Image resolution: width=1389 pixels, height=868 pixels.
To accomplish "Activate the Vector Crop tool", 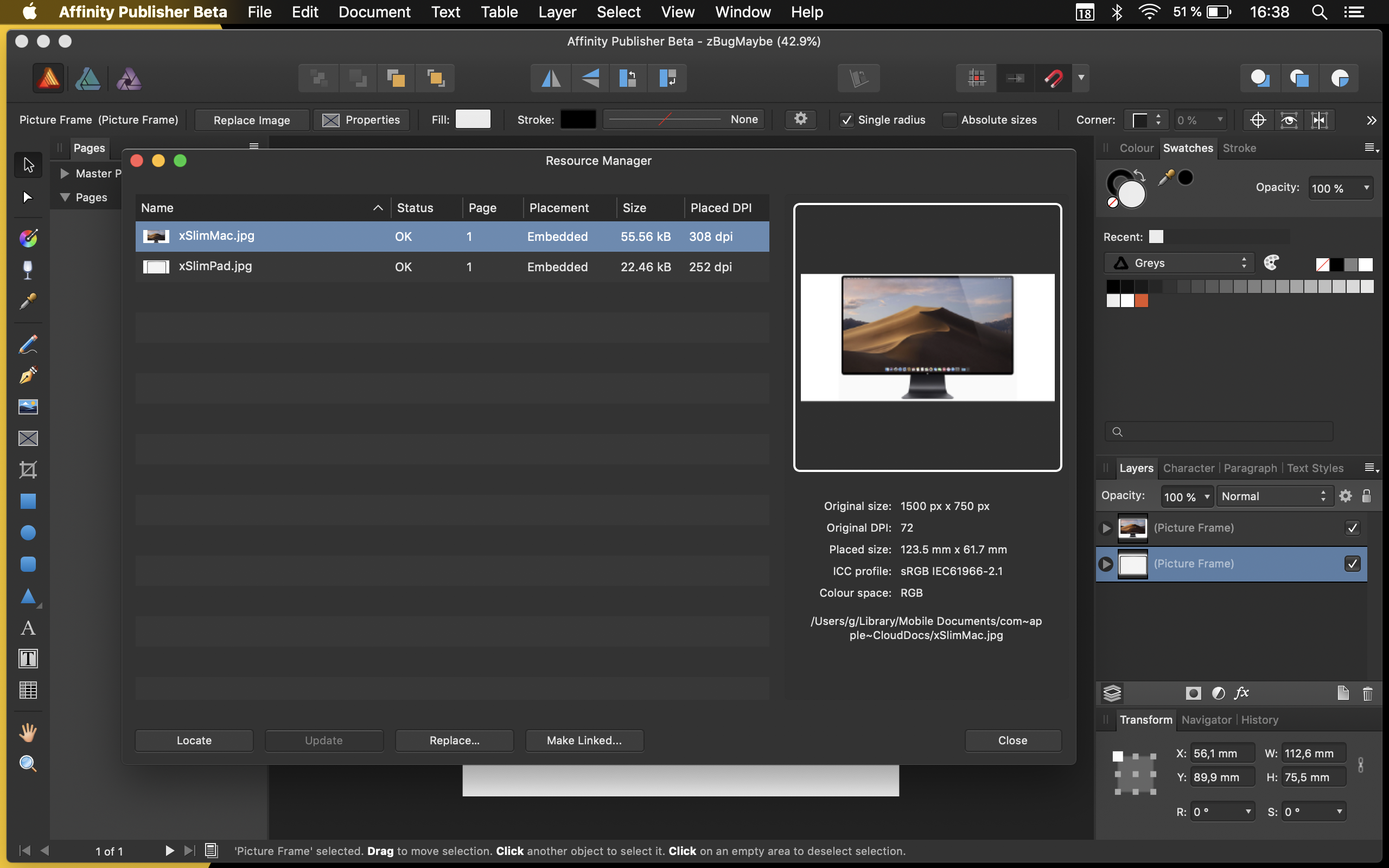I will (x=28, y=470).
